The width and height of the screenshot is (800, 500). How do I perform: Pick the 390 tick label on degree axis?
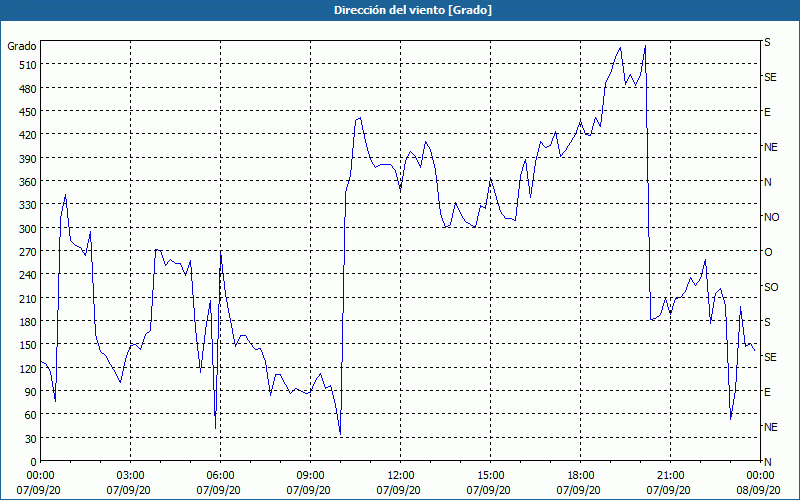coord(28,159)
